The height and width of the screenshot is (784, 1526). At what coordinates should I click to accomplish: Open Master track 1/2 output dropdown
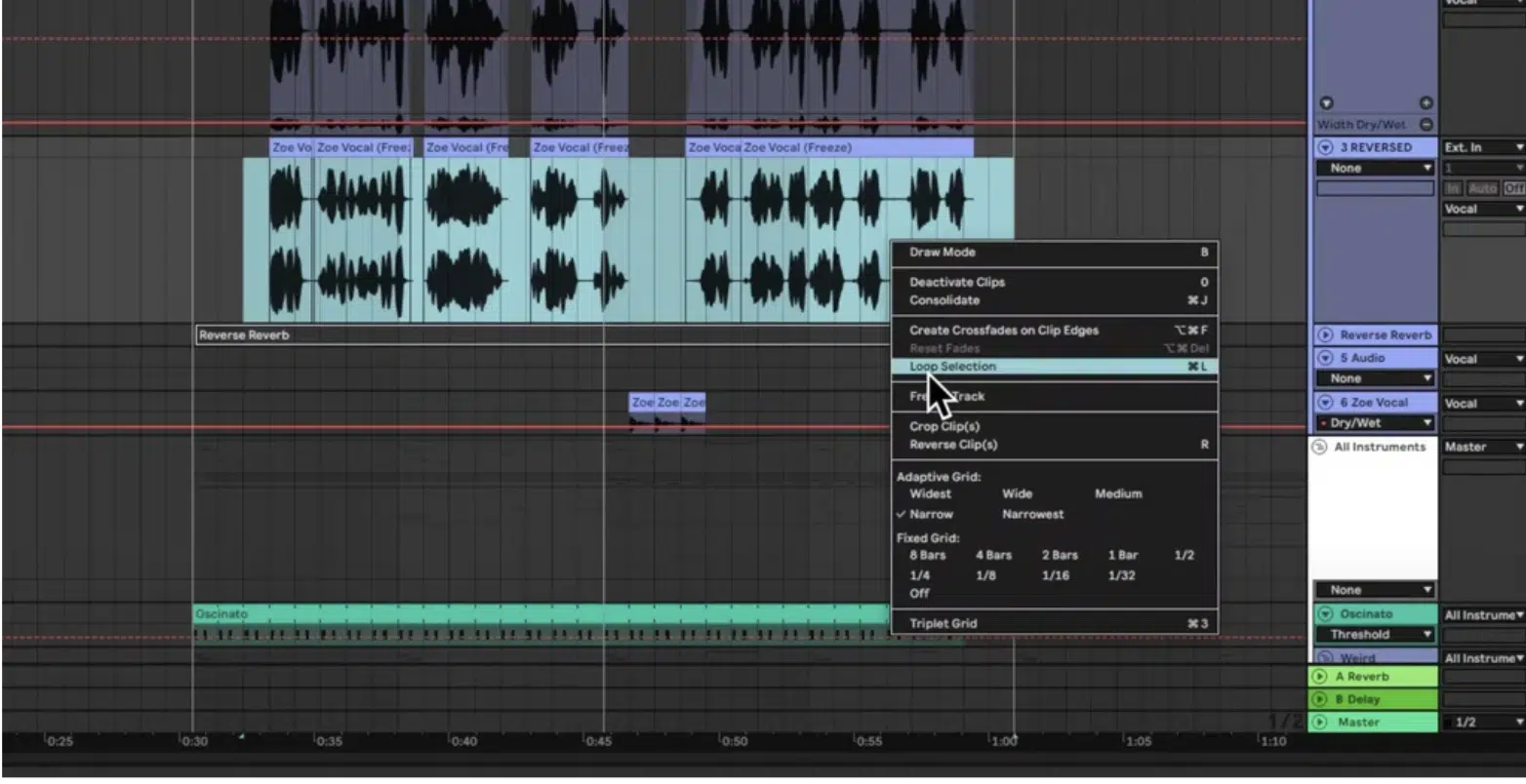click(x=1483, y=723)
